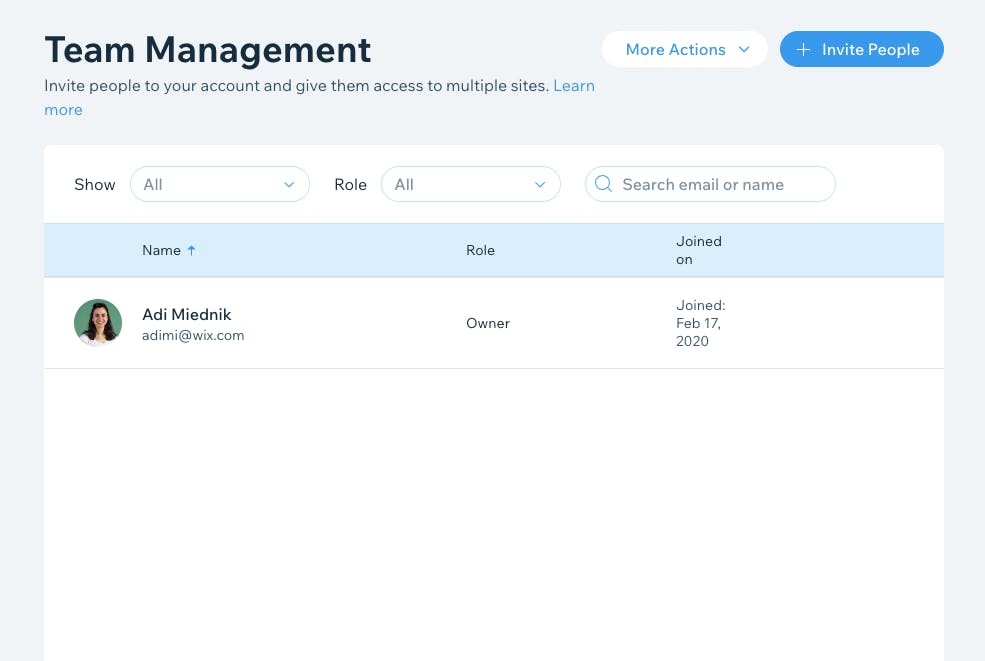Click the adimi@wix.com email address
Image resolution: width=985 pixels, height=661 pixels.
click(193, 336)
